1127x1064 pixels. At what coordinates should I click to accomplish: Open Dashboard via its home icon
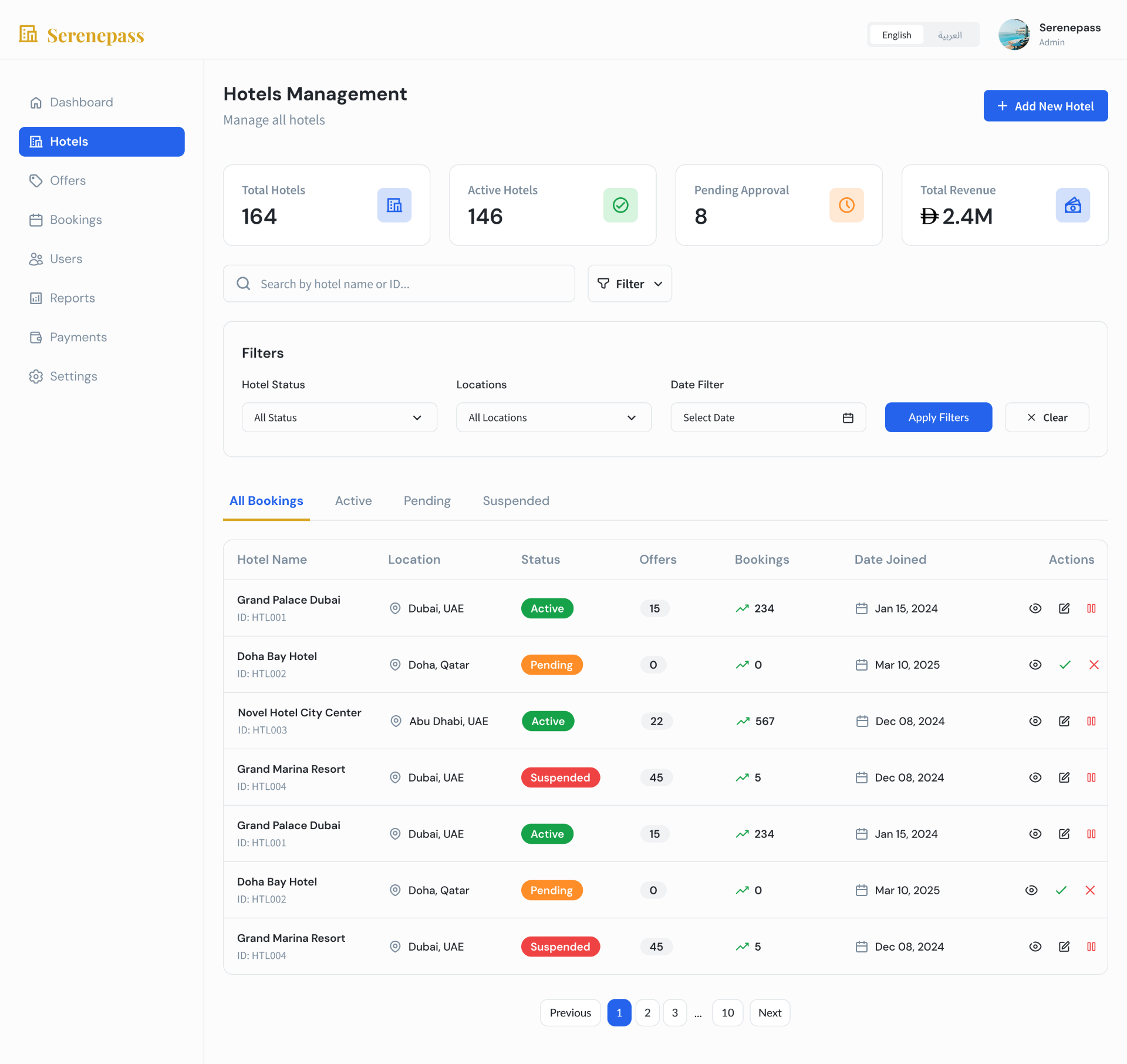pos(36,103)
